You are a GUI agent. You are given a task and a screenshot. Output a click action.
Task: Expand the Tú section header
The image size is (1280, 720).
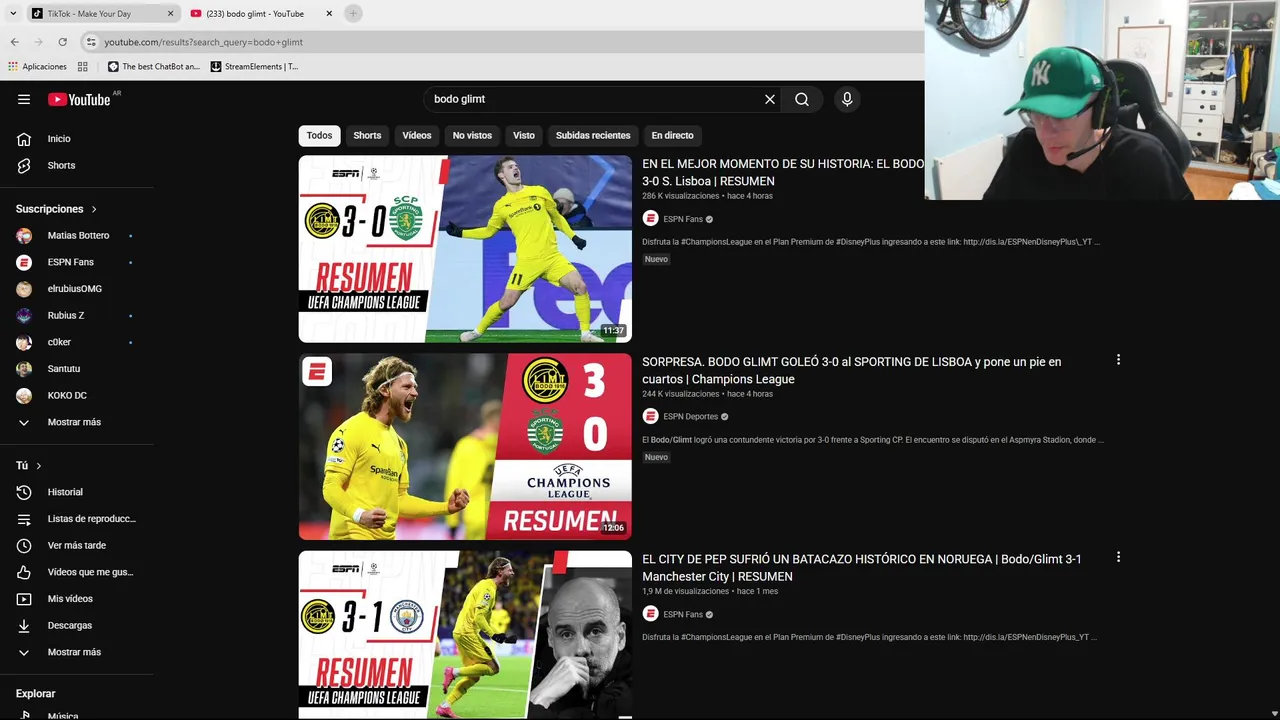29,466
